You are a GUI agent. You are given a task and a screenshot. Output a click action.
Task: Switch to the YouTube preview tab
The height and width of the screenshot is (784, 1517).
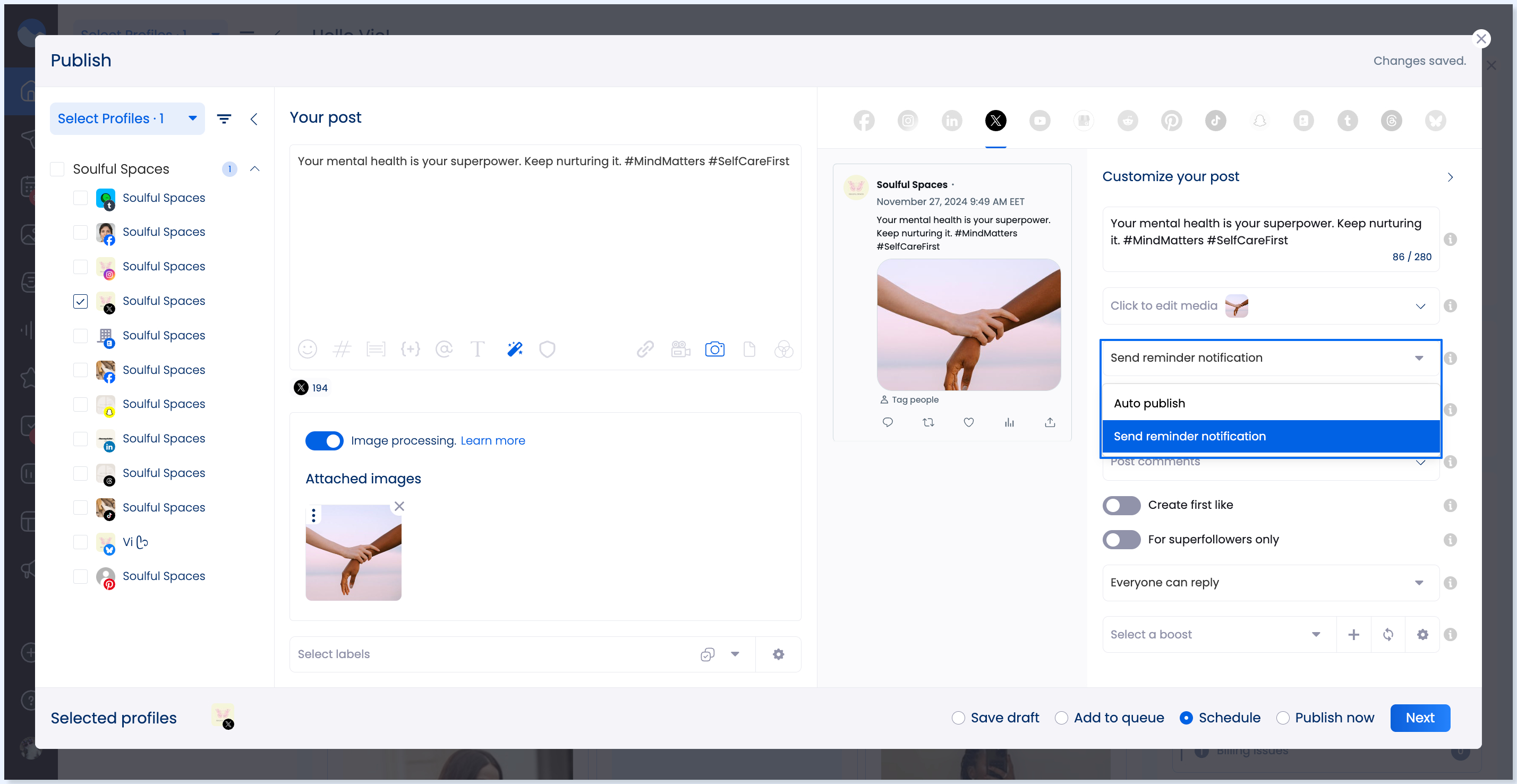point(1039,121)
